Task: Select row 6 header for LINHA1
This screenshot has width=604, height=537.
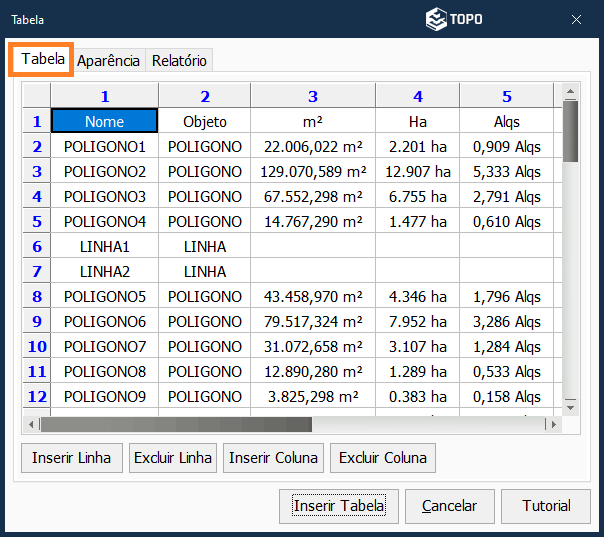Action: point(37,246)
